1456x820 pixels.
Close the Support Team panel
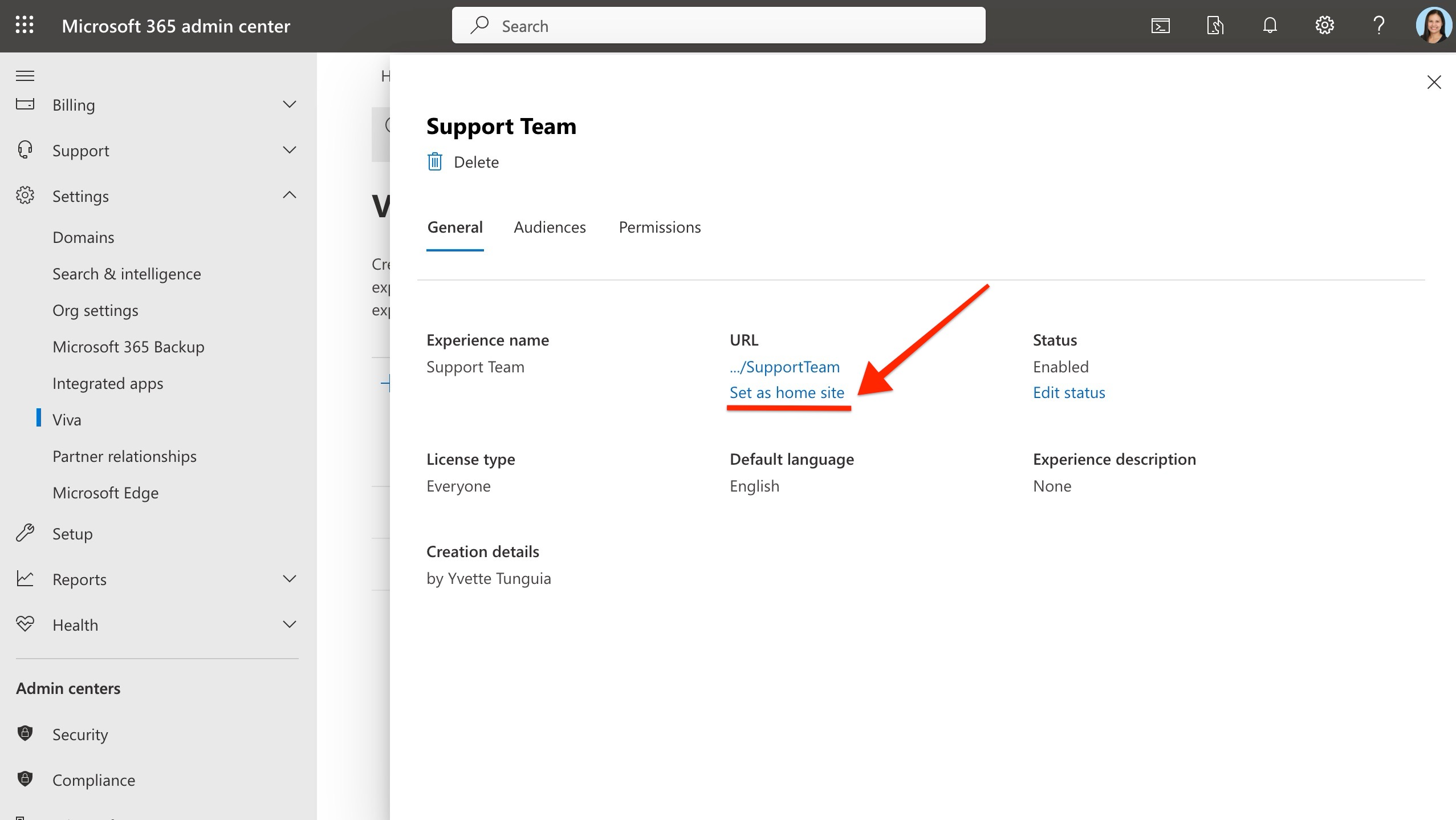1434,82
